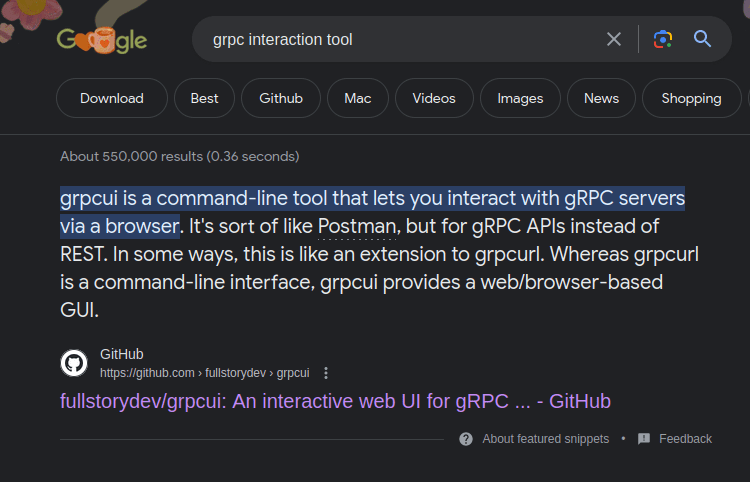750x482 pixels.
Task: Switch to Images results
Action: (520, 98)
